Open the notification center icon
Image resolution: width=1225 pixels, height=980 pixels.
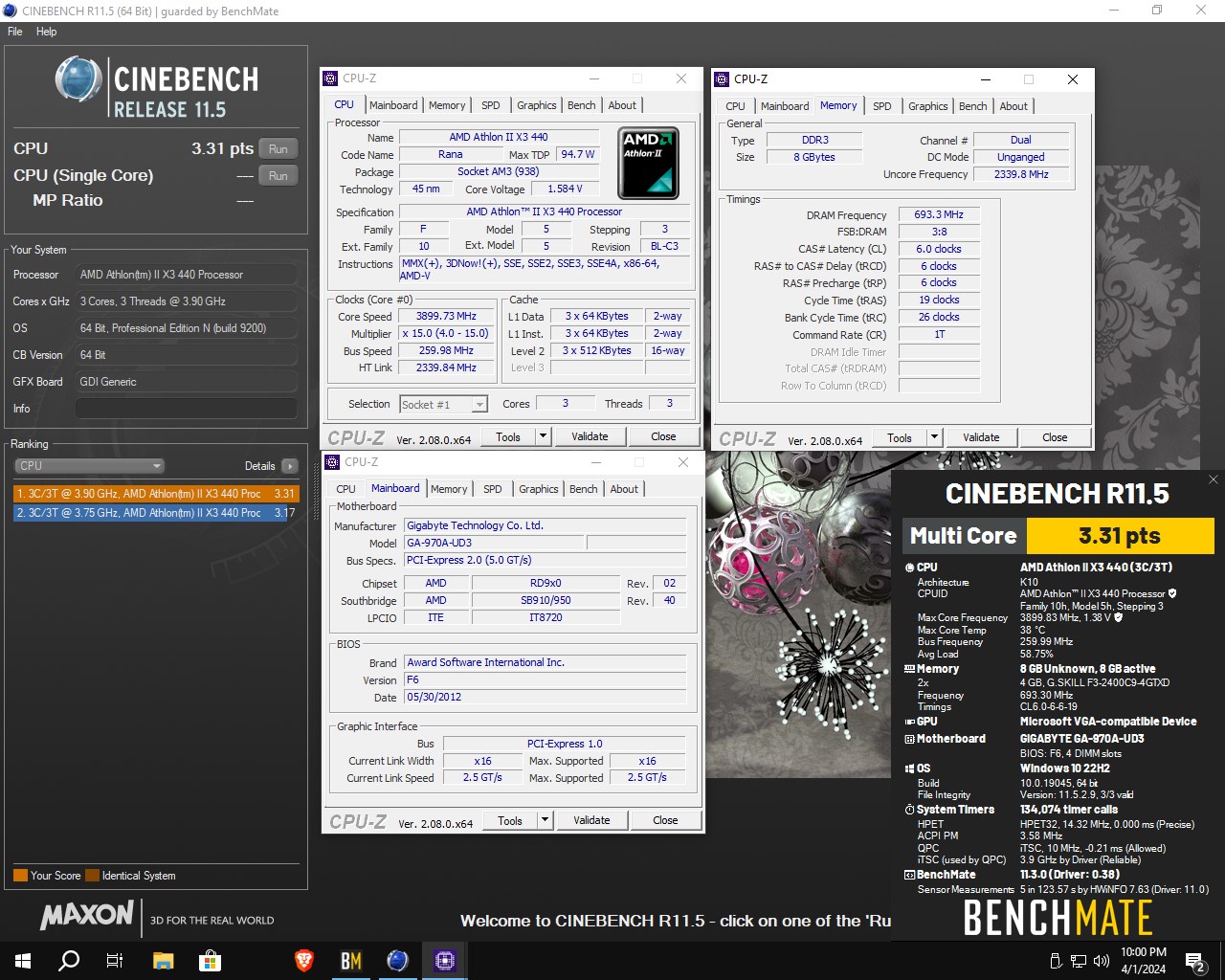coord(1195,961)
